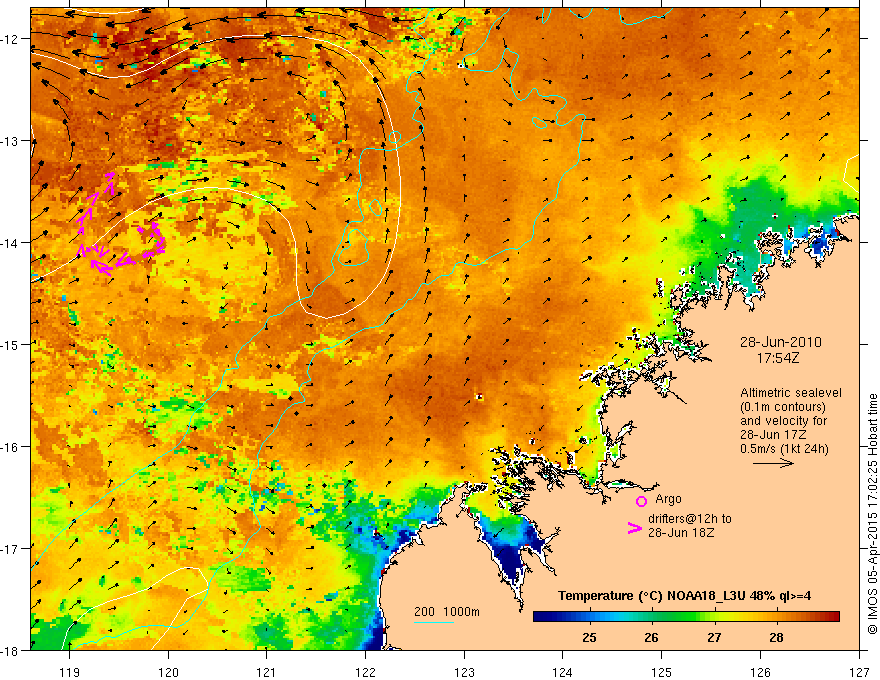Click the longitude axis label 121
880x680 pixels.
click(x=267, y=672)
